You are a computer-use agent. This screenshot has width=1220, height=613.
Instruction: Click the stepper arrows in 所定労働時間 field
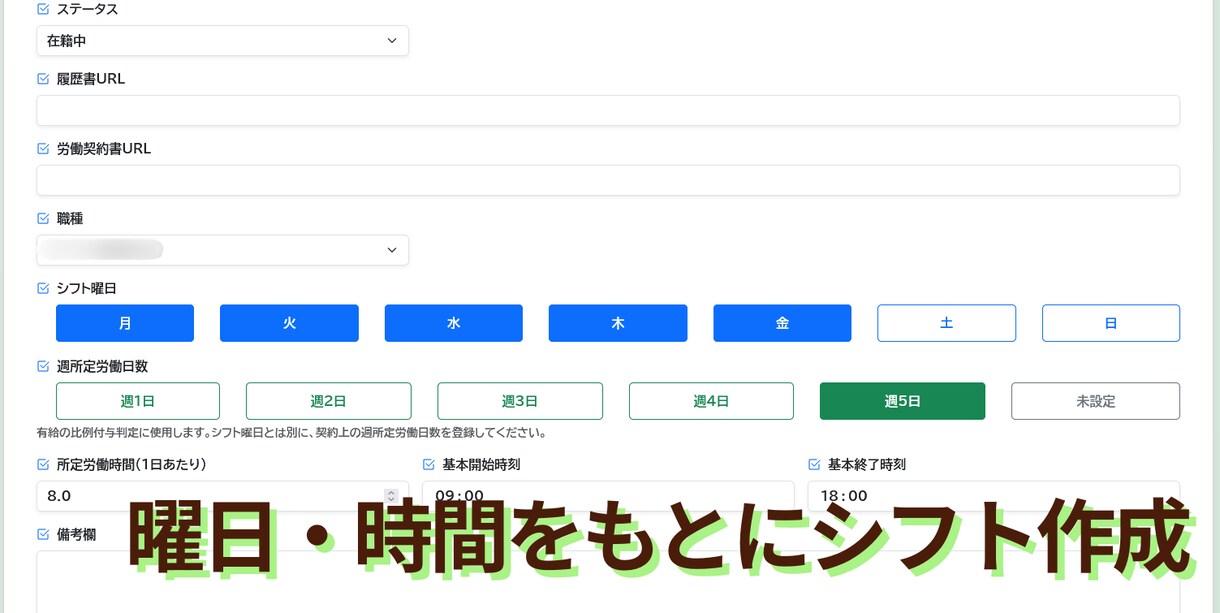[391, 496]
